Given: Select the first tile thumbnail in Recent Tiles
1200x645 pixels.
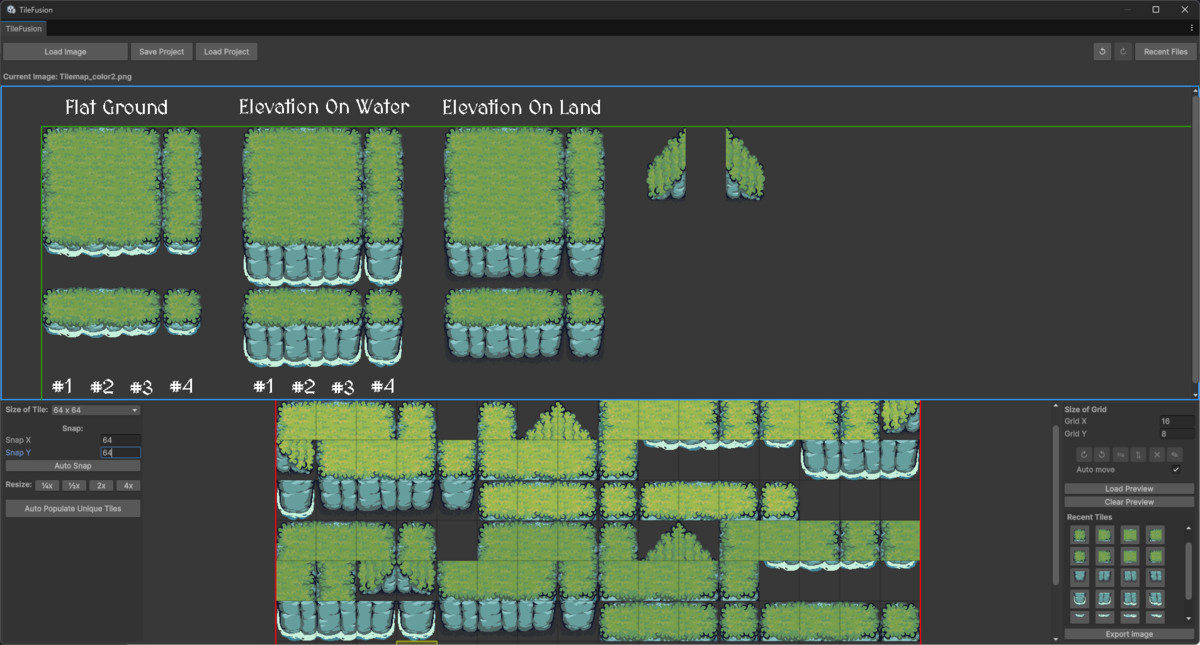Looking at the screenshot, I should [x=1081, y=535].
